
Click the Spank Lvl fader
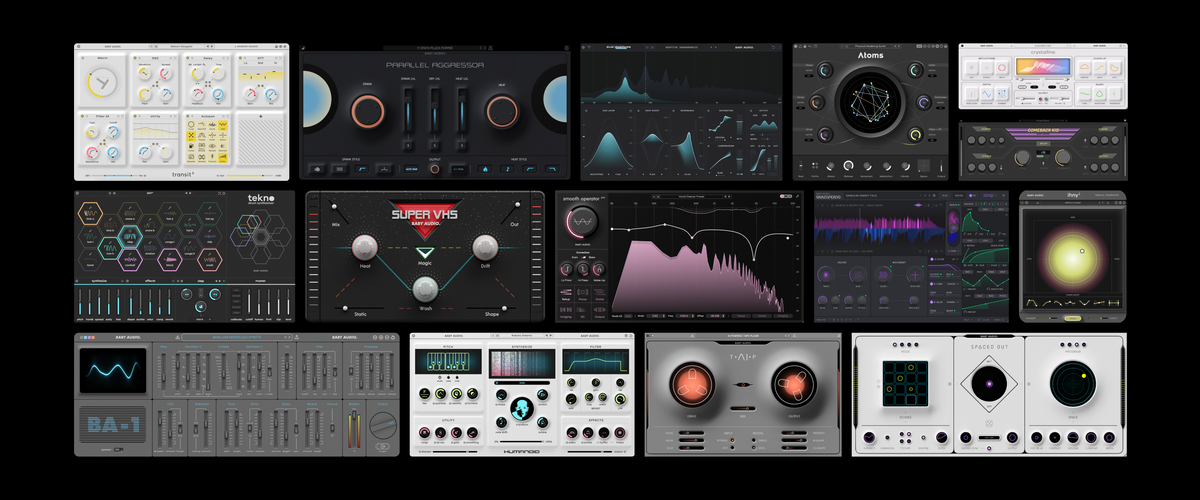[x=408, y=110]
